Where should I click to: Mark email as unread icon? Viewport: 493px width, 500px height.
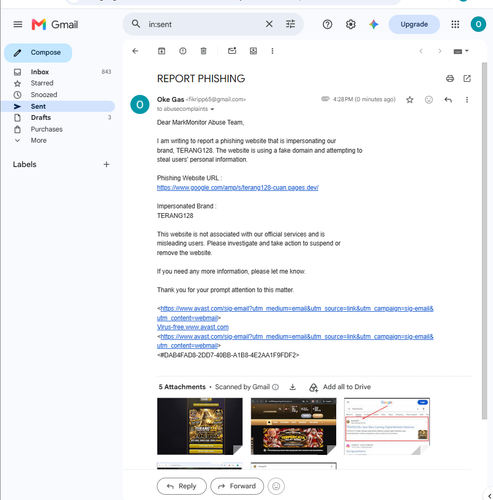click(232, 51)
